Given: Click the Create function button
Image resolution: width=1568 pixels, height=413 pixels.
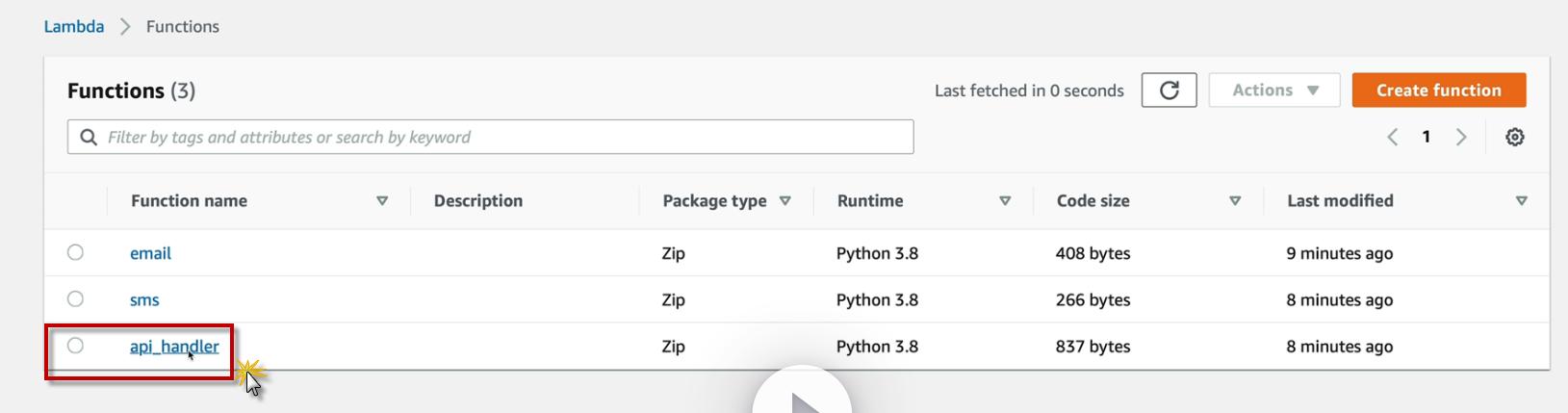Looking at the screenshot, I should coord(1438,90).
